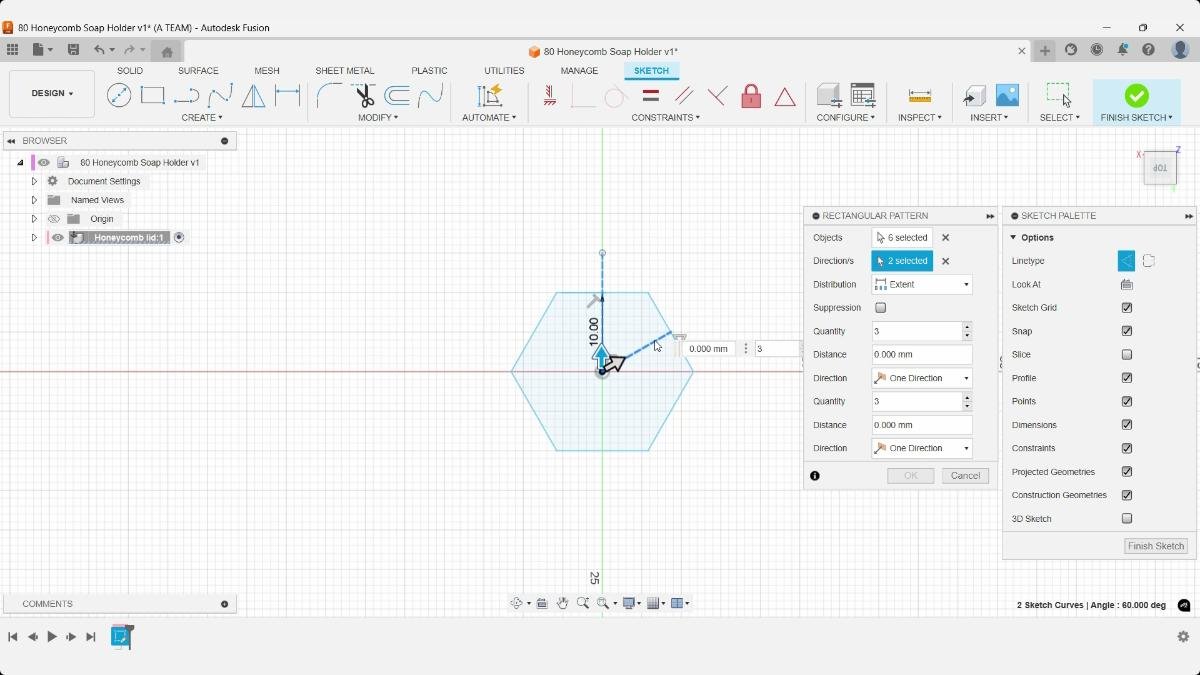Open the second Direction One Direction dropdown

(922, 448)
